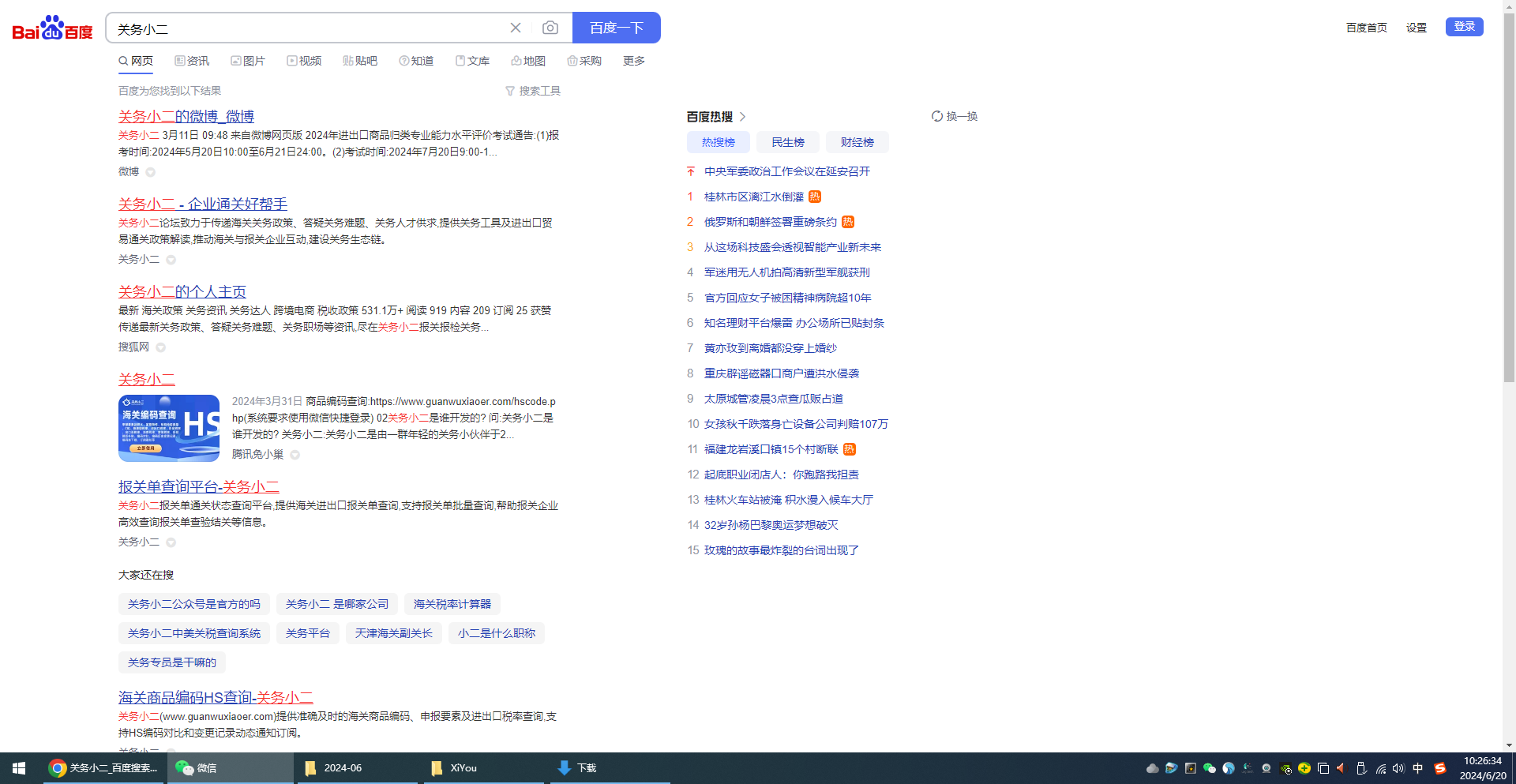This screenshot has width=1516, height=784.
Task: Open 海关商品编码HS查询-关务小二 result
Action: 216,698
